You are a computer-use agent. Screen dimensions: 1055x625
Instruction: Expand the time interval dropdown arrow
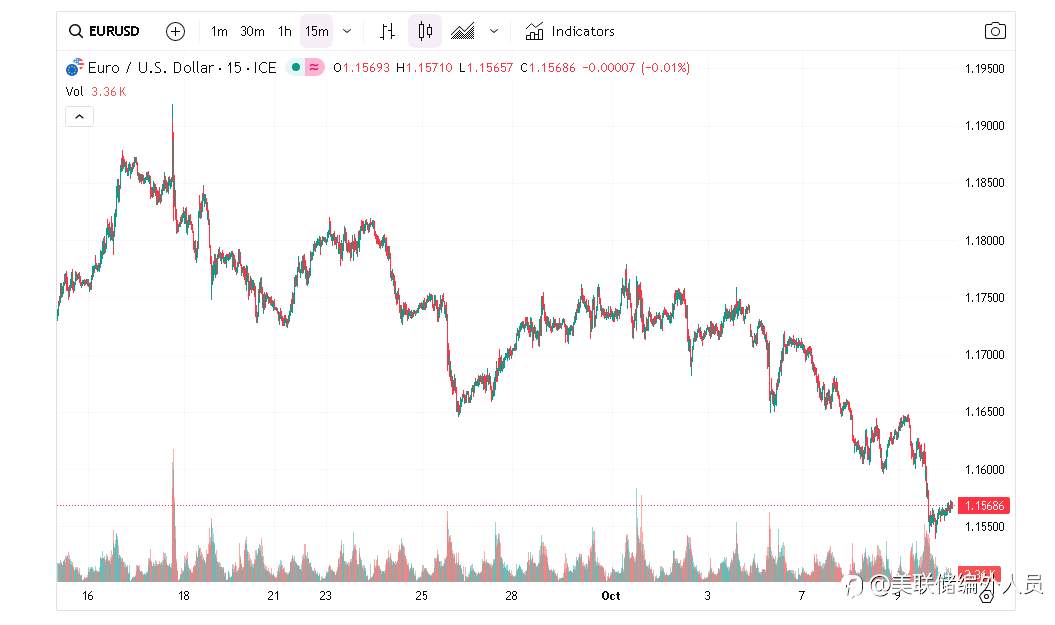click(x=347, y=31)
